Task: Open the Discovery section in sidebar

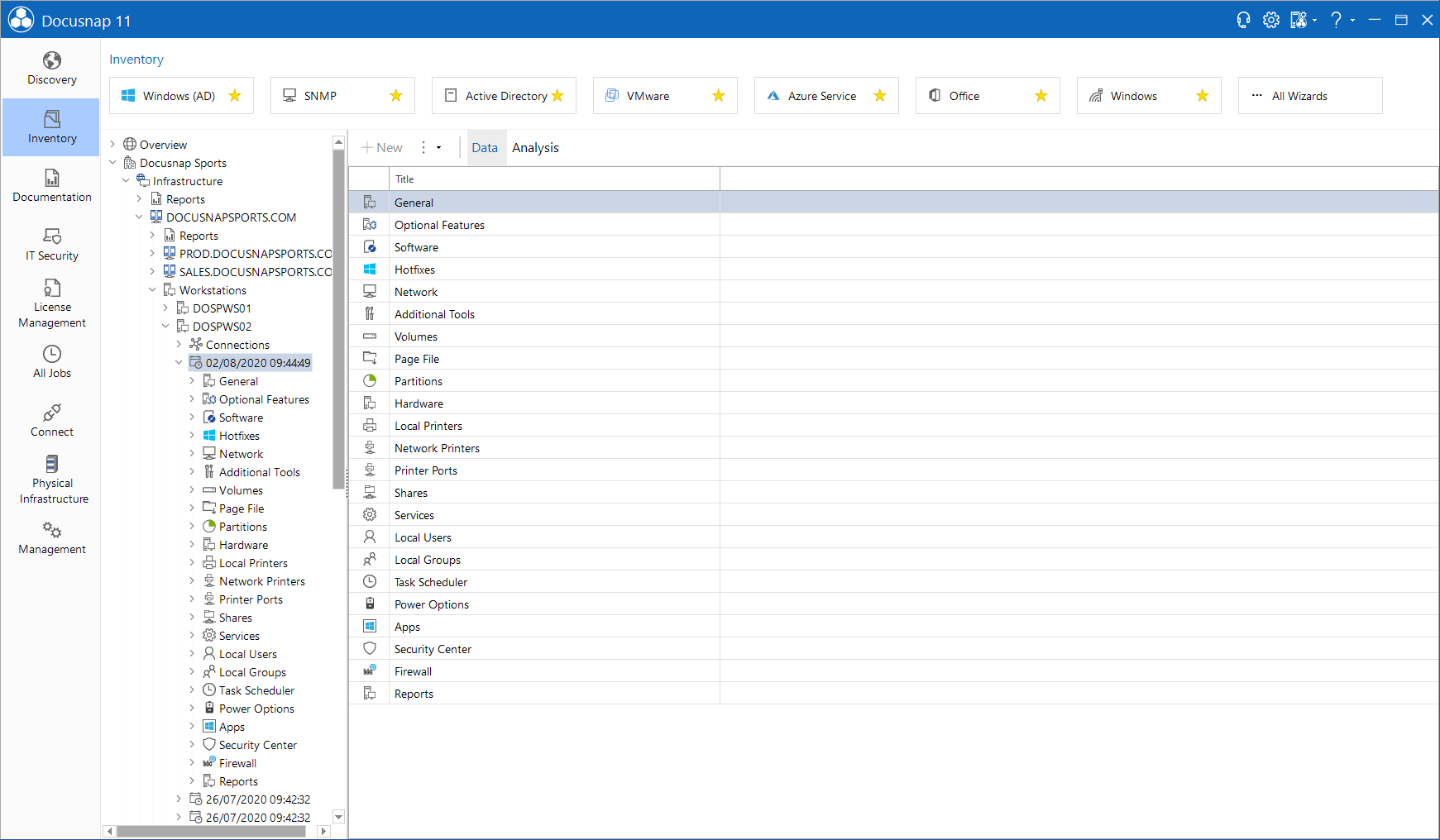Action: [x=51, y=69]
